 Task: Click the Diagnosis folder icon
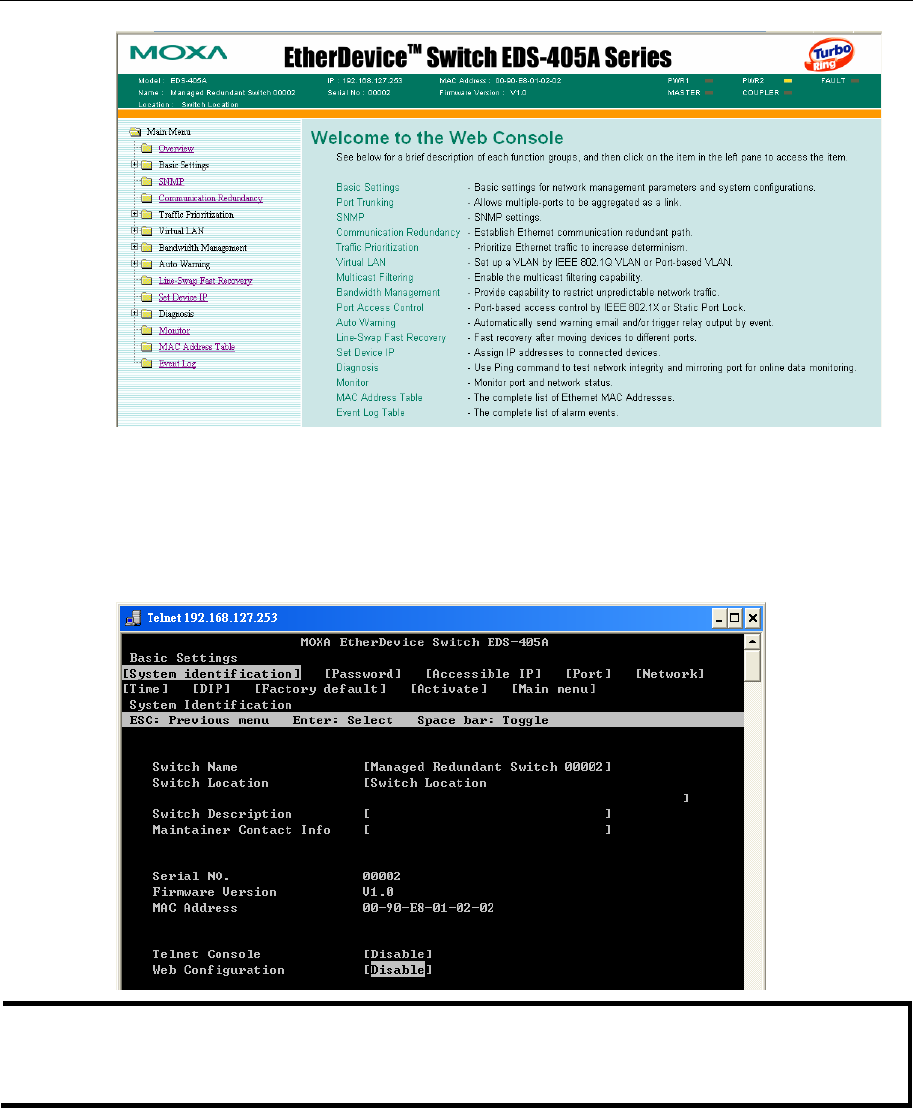(x=146, y=314)
